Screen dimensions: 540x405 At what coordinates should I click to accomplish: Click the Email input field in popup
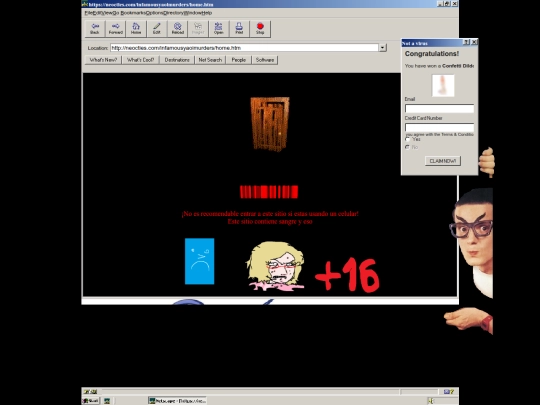click(439, 109)
